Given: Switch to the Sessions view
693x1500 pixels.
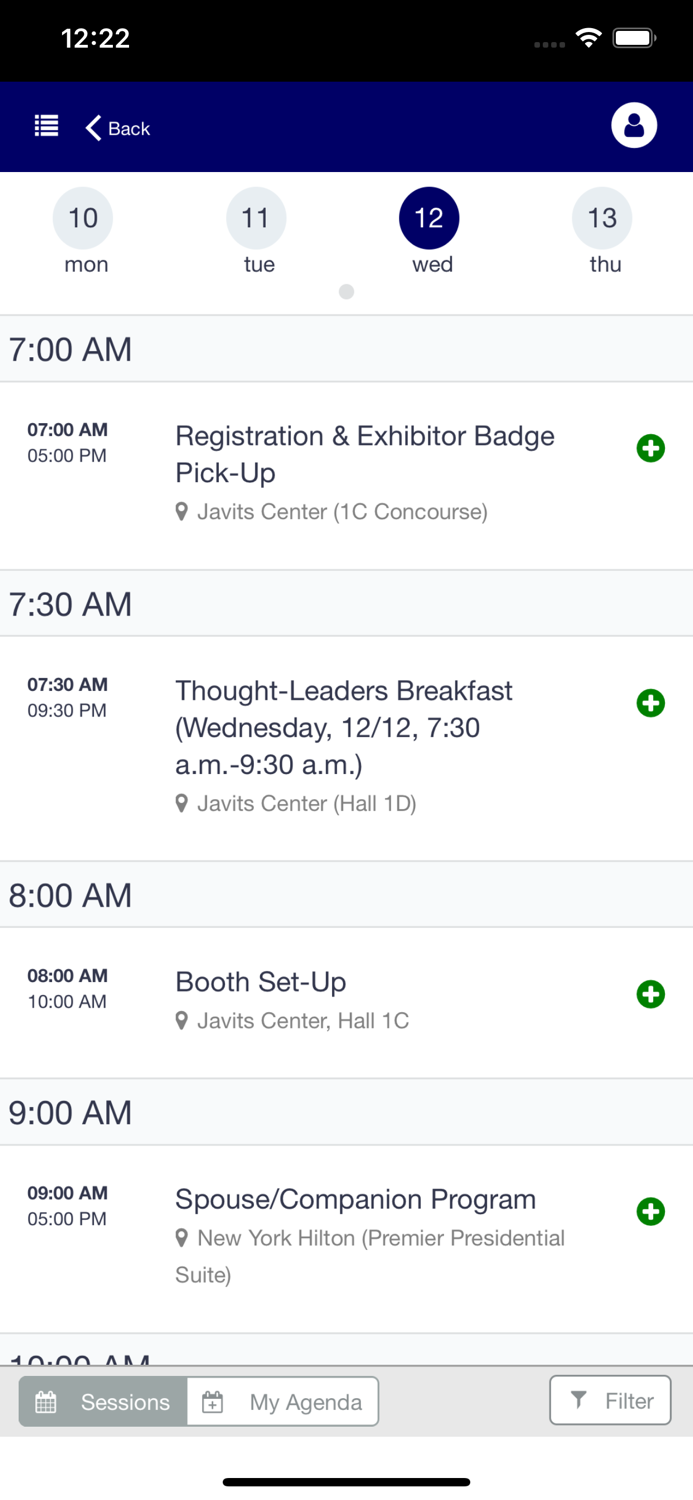Looking at the screenshot, I should click(x=103, y=1402).
